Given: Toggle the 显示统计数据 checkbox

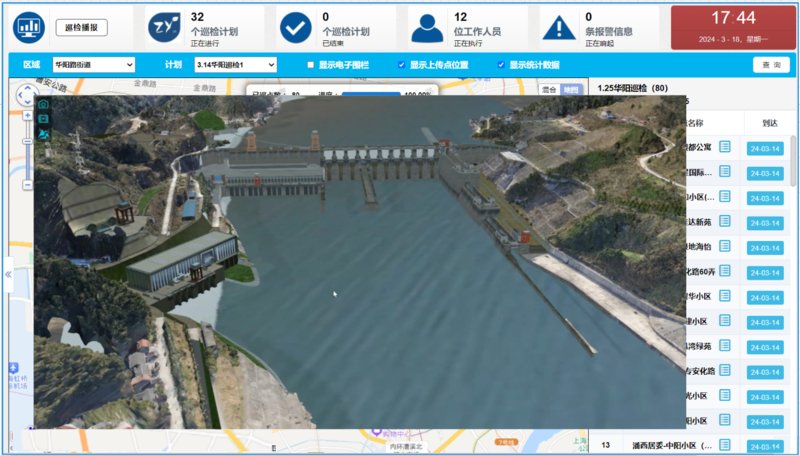Looking at the screenshot, I should point(501,65).
